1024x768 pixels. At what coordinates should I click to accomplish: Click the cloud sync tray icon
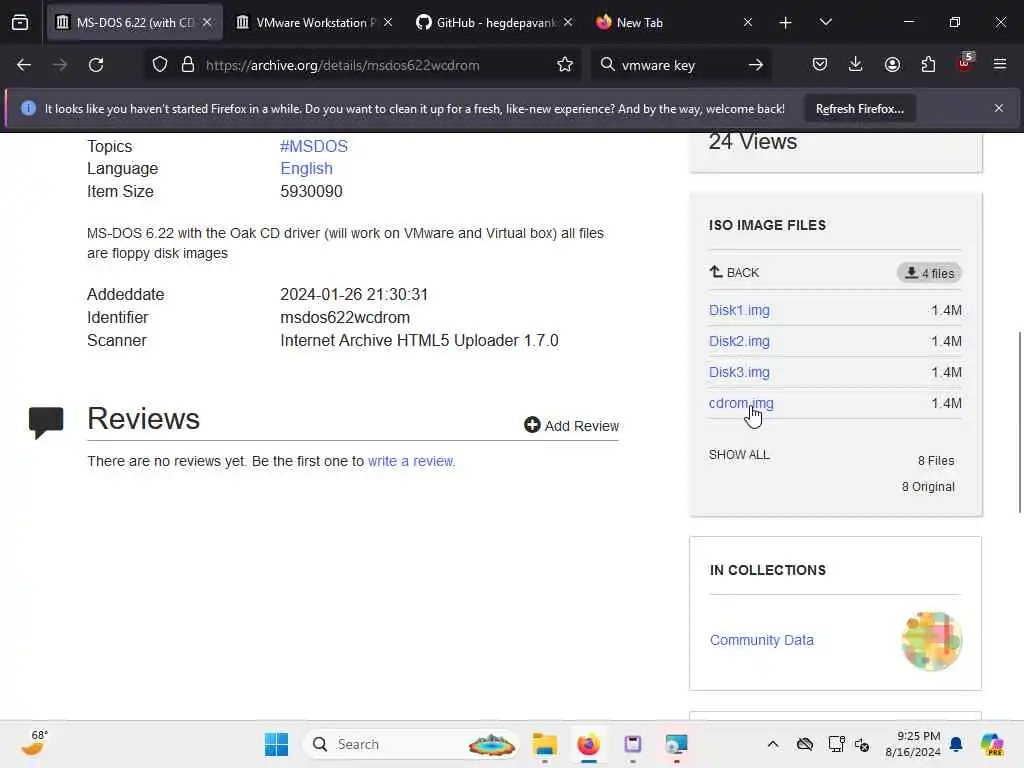coord(805,744)
